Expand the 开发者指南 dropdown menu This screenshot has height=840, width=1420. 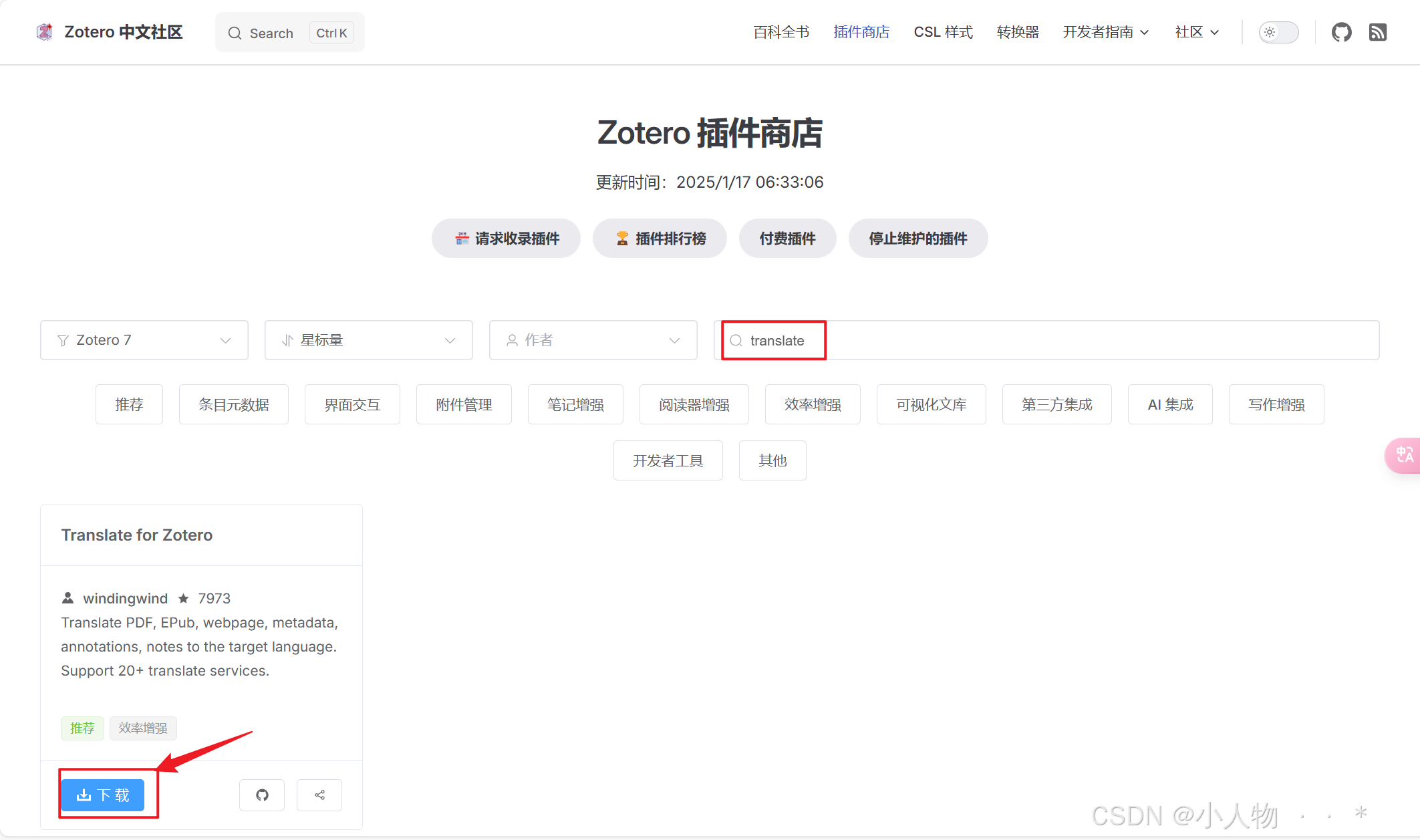pyautogui.click(x=1106, y=32)
